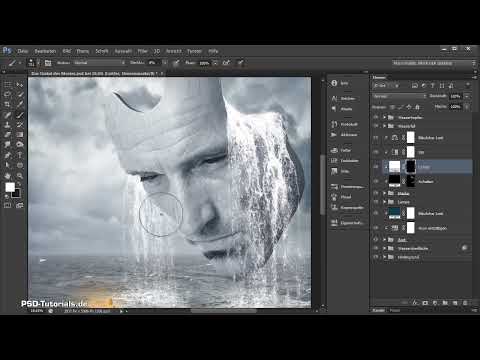Select the Rectangular Marquee tool
Image resolution: width=480 pixels, height=360 pixels.
pyautogui.click(x=7, y=85)
